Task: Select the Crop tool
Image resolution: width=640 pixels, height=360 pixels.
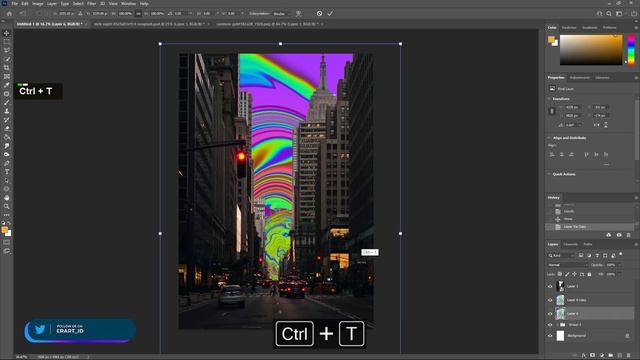Action: 7,68
